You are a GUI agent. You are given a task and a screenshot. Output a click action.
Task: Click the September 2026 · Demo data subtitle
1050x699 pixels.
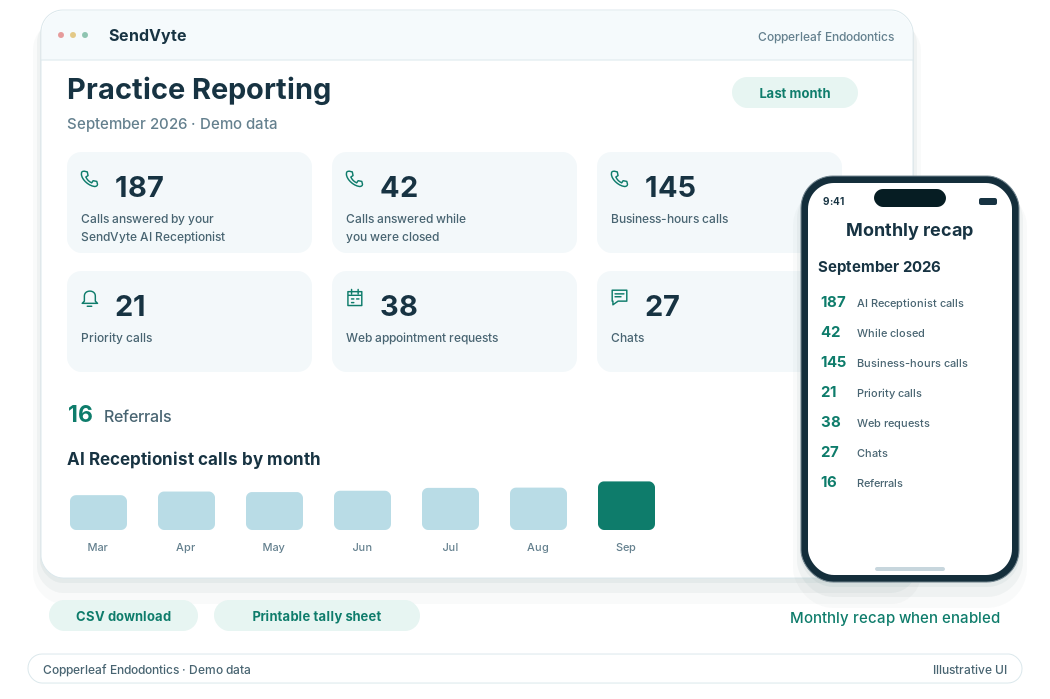pos(172,124)
